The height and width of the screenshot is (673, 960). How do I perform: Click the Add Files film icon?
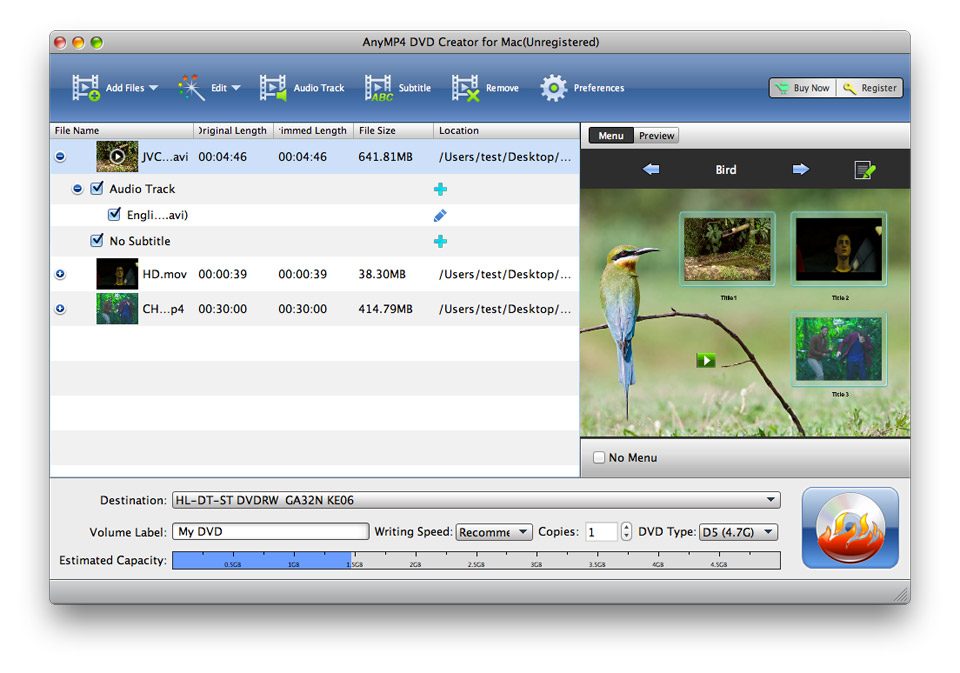(86, 88)
